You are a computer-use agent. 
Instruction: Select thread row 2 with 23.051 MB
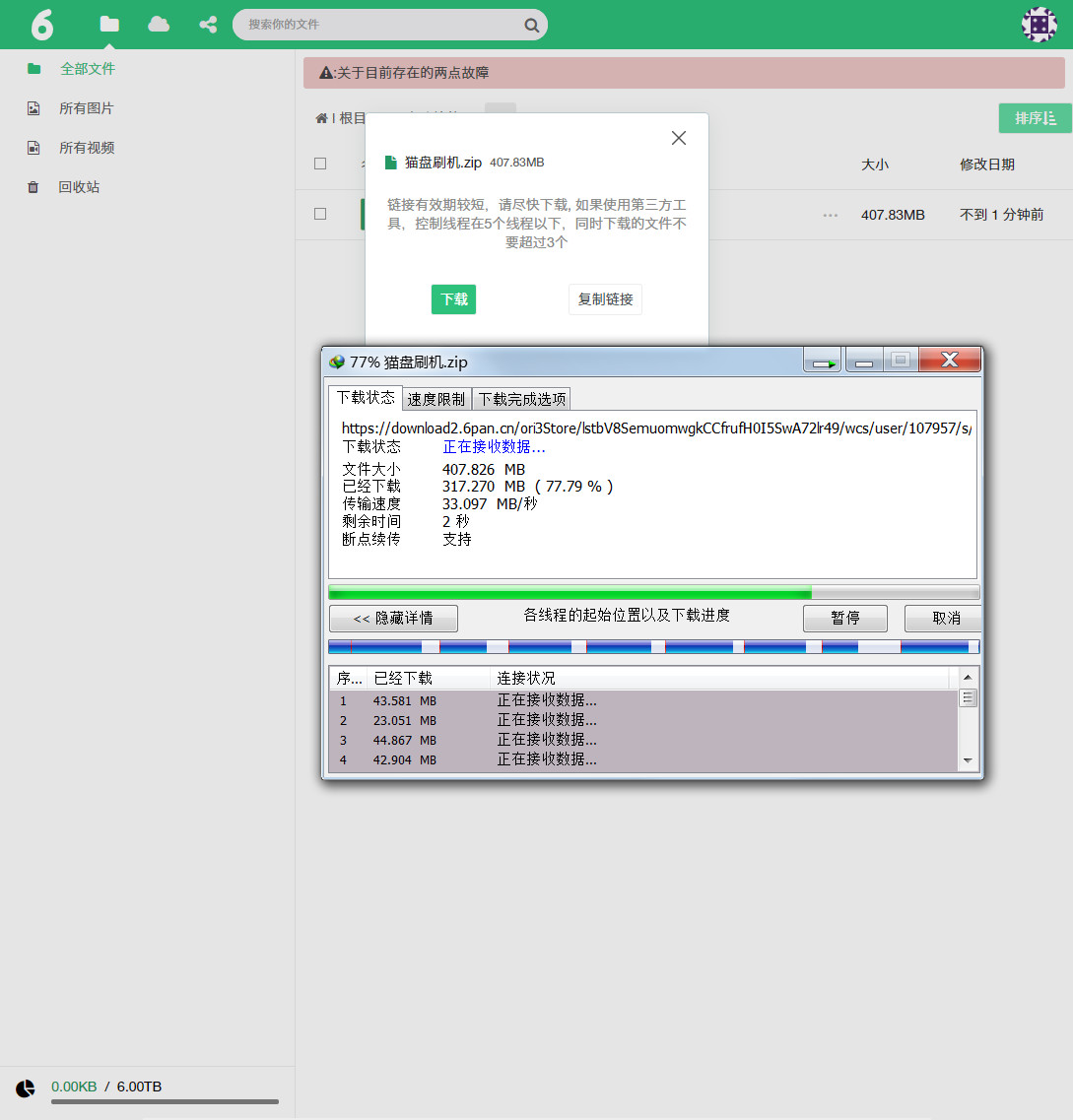(643, 721)
